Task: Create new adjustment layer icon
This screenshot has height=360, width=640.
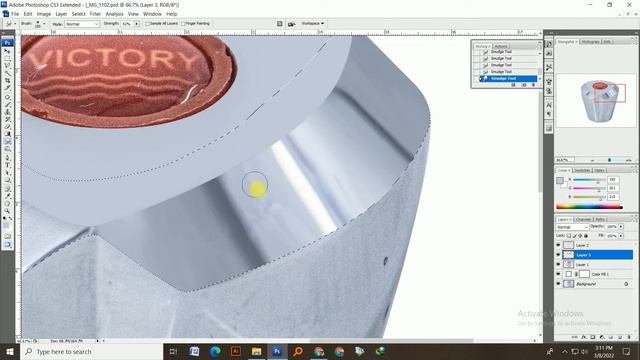Action: (602, 337)
